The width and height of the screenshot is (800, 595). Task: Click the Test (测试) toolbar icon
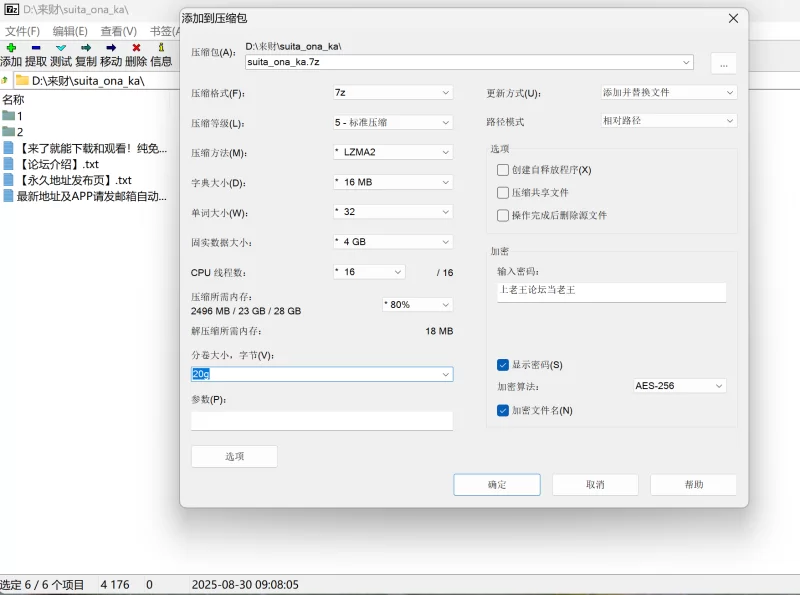[61, 47]
